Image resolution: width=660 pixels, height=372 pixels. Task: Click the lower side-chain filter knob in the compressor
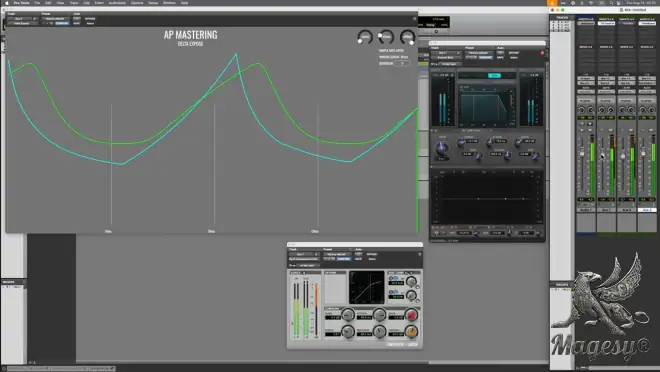pos(411,295)
